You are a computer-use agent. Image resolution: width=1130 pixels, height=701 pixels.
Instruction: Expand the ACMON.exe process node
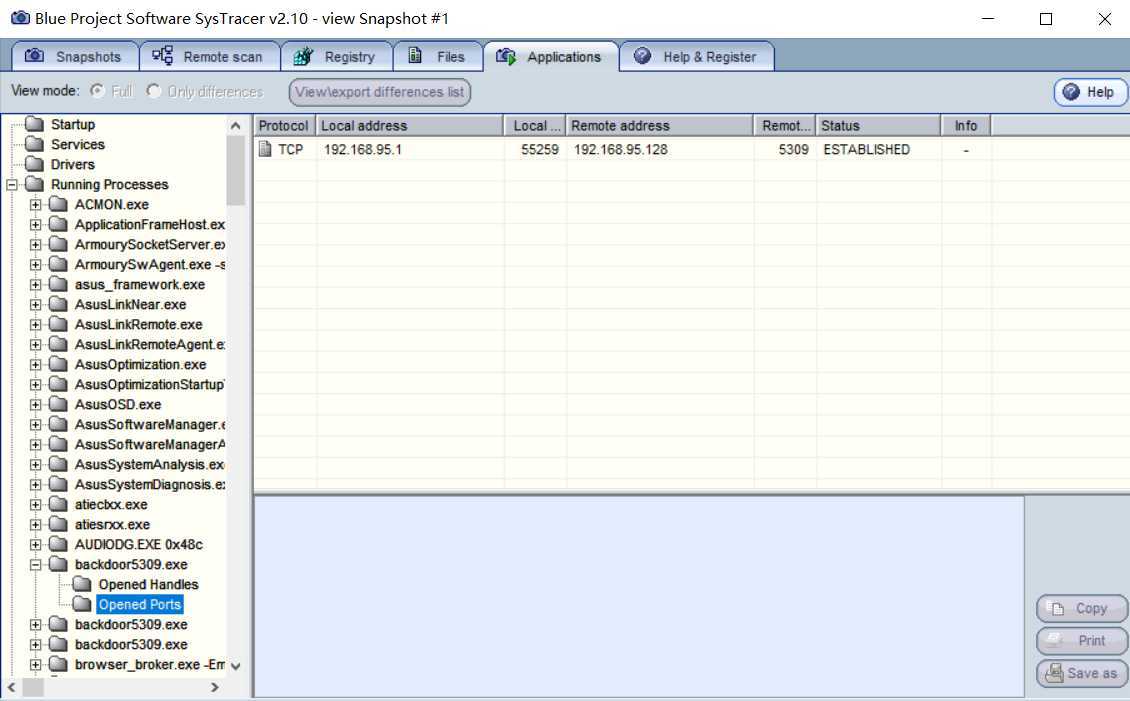[x=35, y=205]
